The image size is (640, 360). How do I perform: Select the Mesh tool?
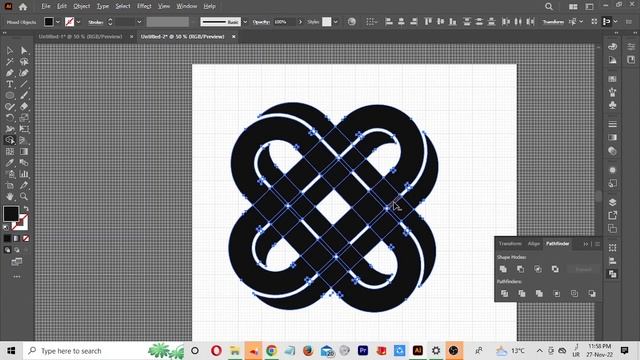pos(10,151)
